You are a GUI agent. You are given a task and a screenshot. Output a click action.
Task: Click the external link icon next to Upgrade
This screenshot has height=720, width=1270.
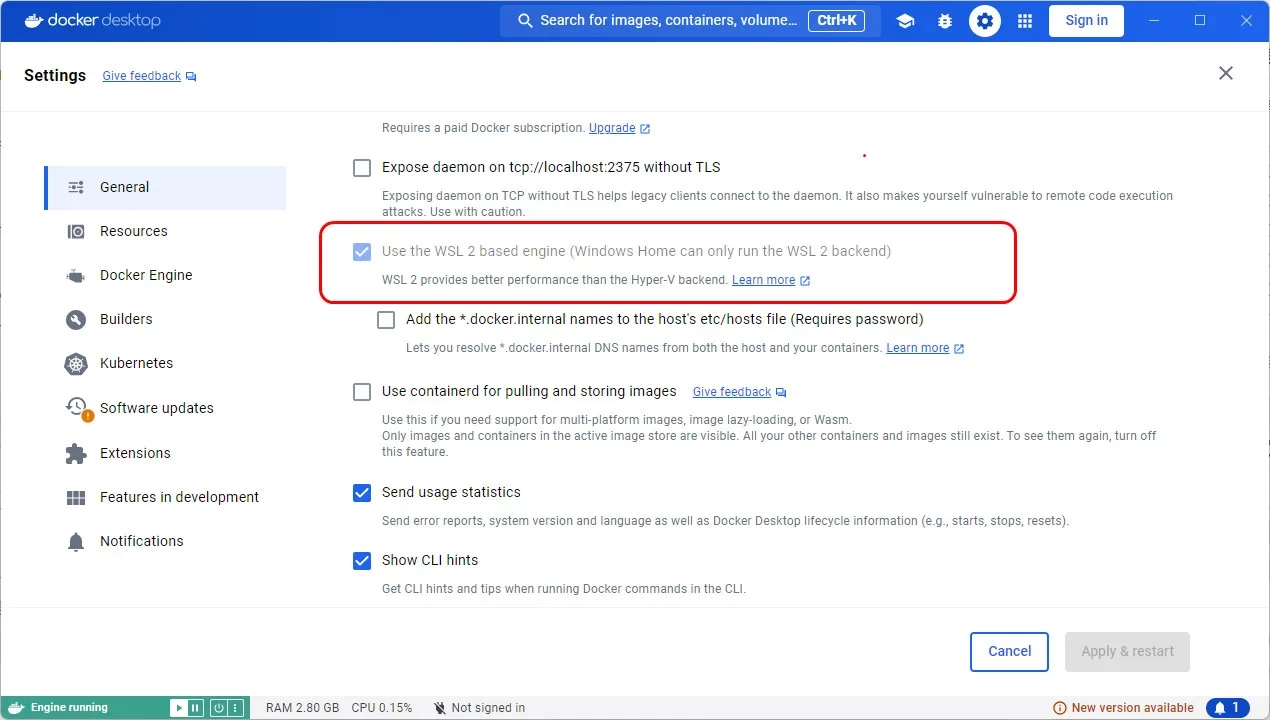tap(645, 129)
